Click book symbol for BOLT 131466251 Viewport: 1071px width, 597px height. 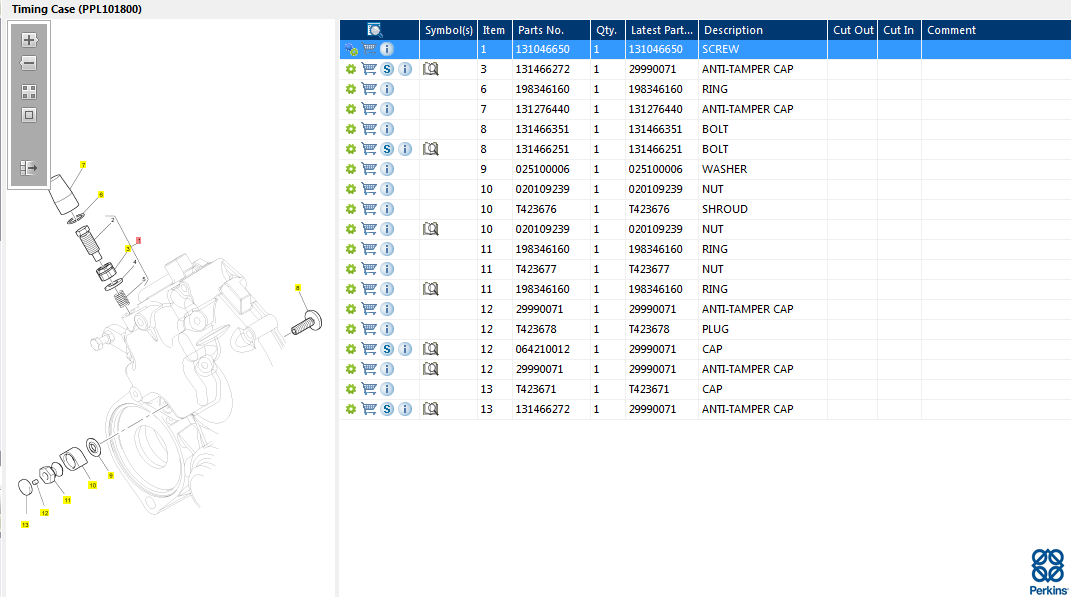coord(431,149)
